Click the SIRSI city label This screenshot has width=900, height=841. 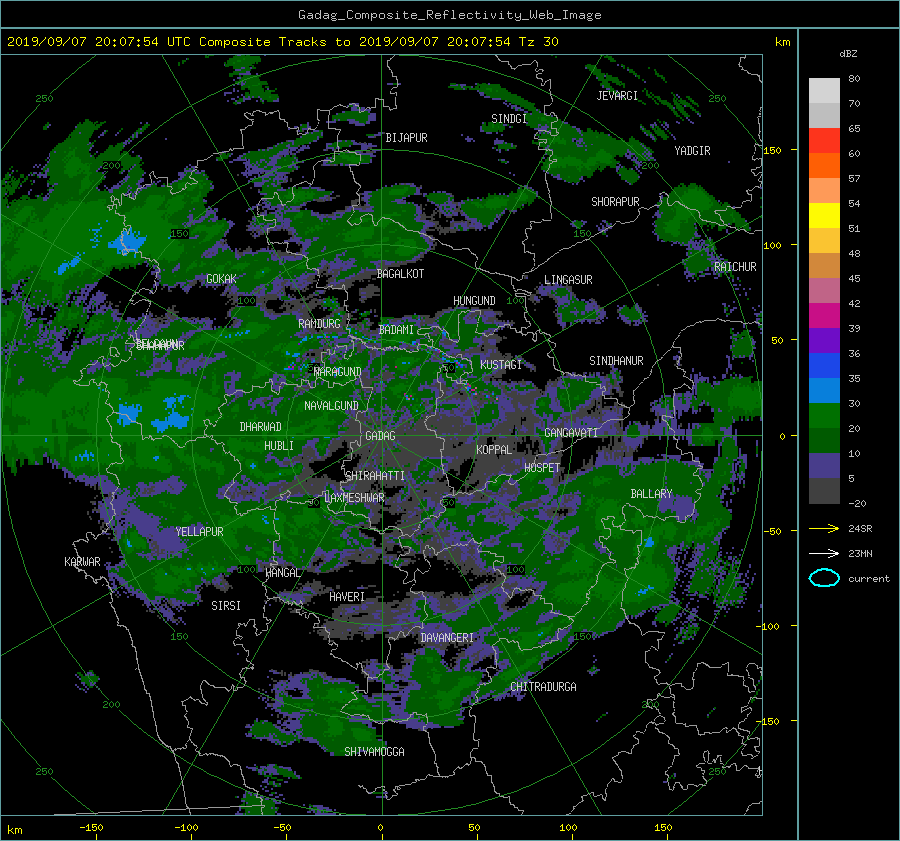pos(226,606)
